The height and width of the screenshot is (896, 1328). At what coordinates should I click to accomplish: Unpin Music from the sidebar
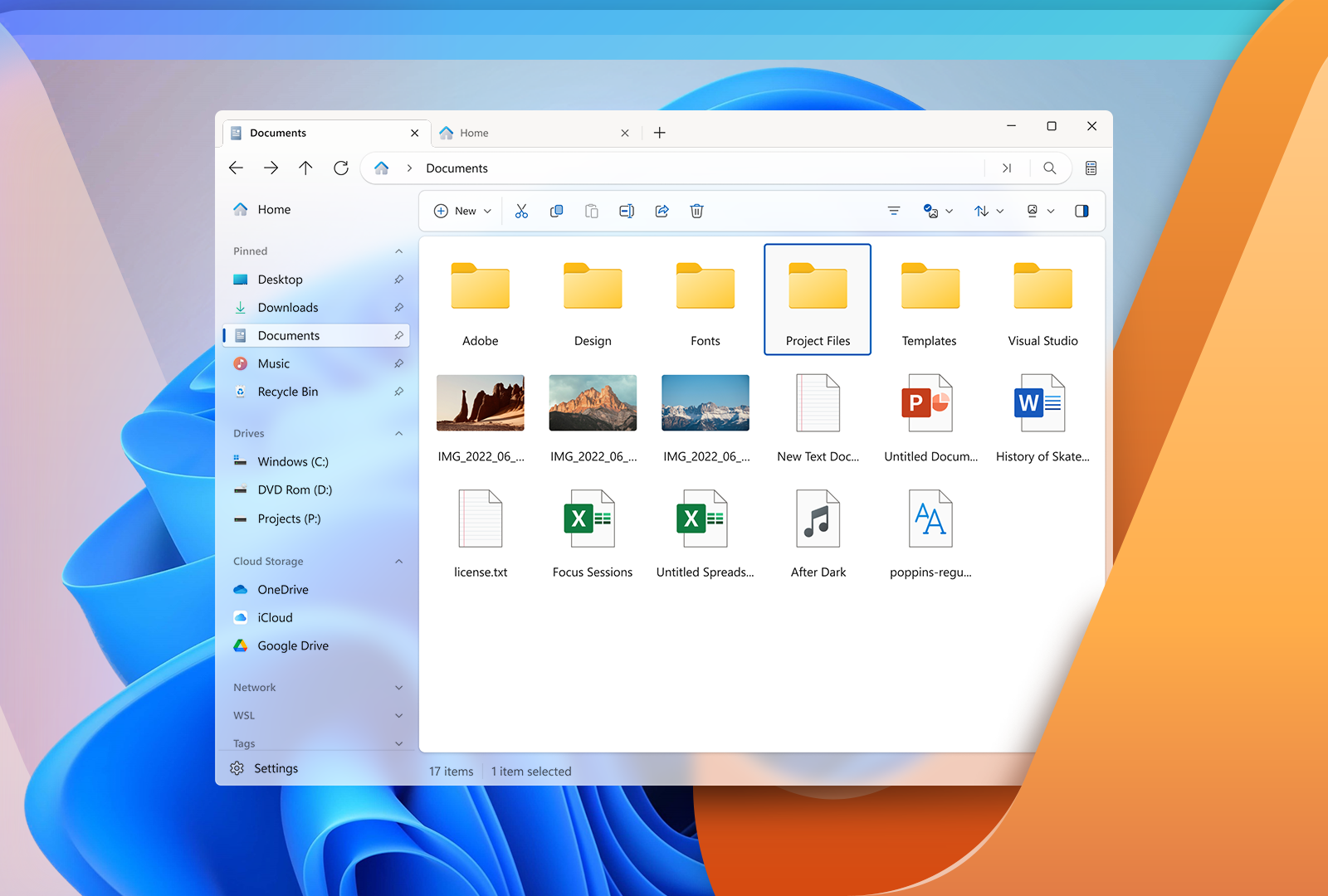pos(398,364)
